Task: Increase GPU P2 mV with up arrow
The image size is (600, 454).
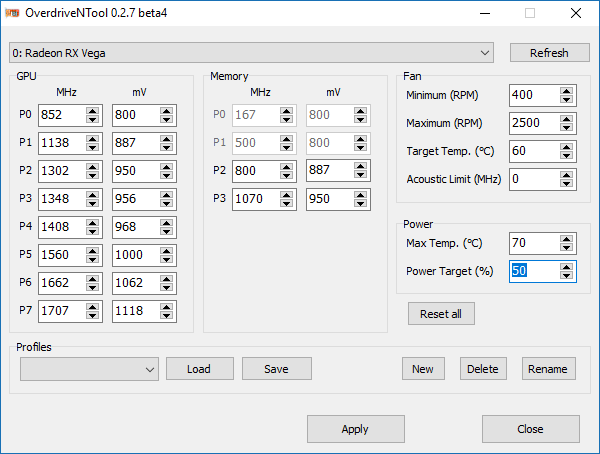Action: point(166,167)
